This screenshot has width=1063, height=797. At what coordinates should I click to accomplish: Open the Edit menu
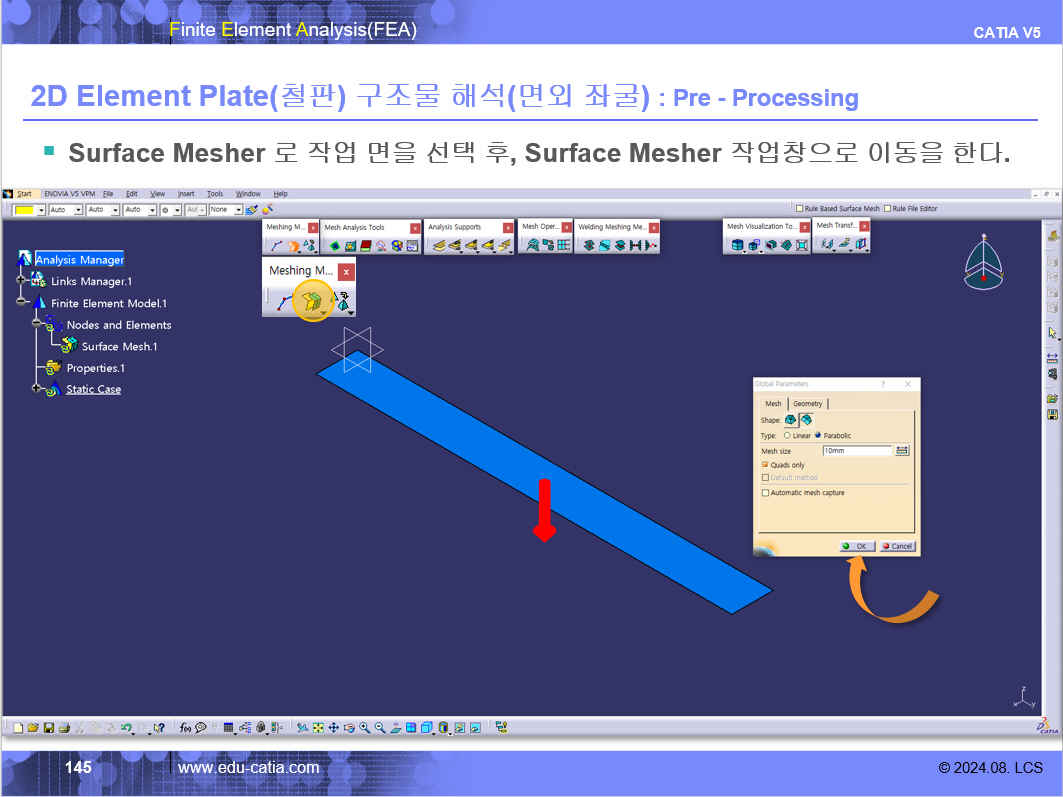(132, 194)
